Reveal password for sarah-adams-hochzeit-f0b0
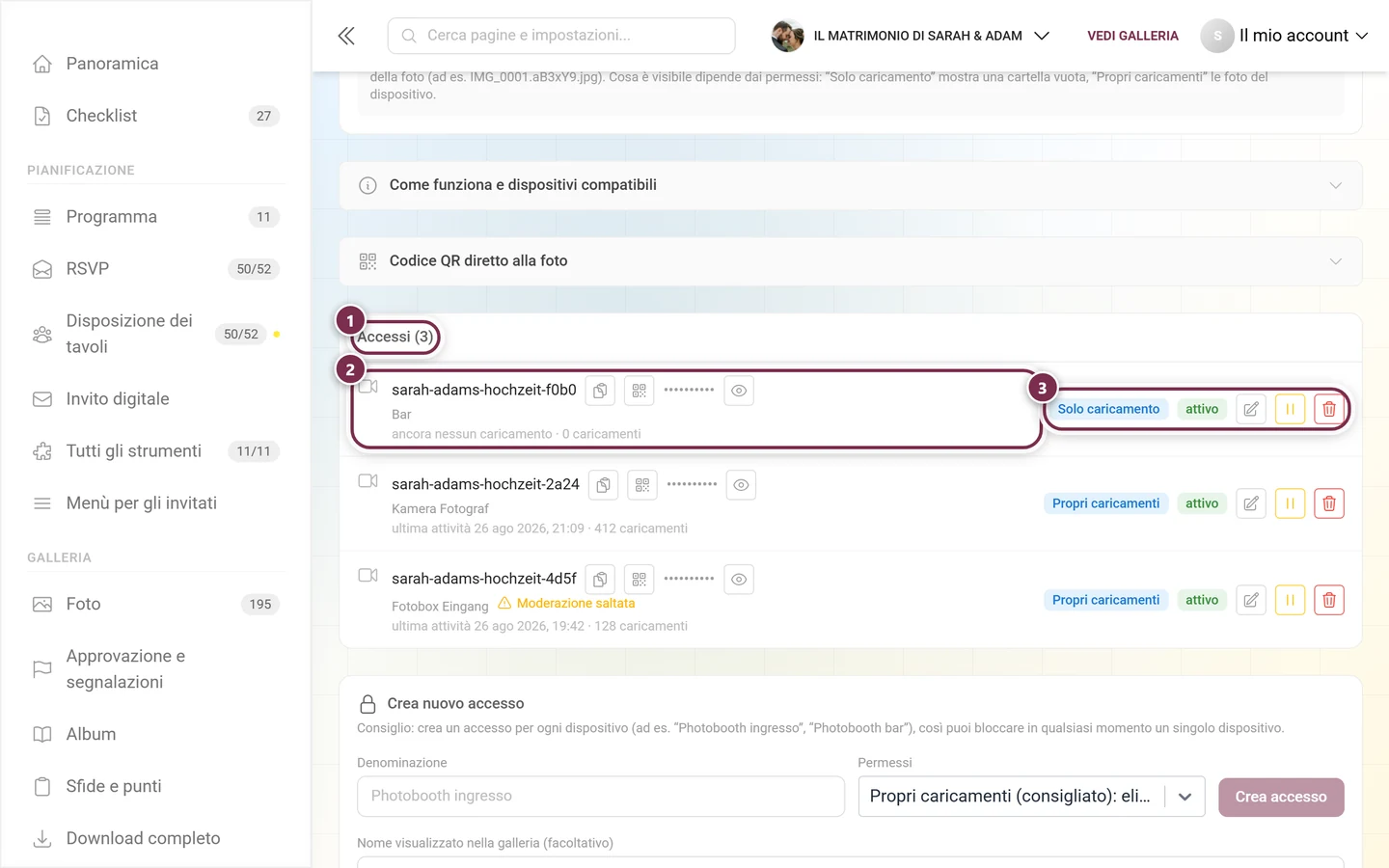The height and width of the screenshot is (868, 1389). point(739,391)
